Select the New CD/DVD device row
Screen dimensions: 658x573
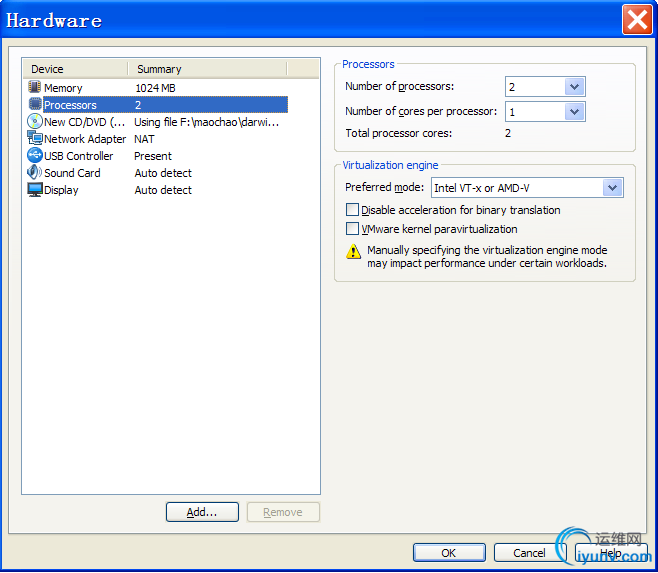pyautogui.click(x=158, y=122)
